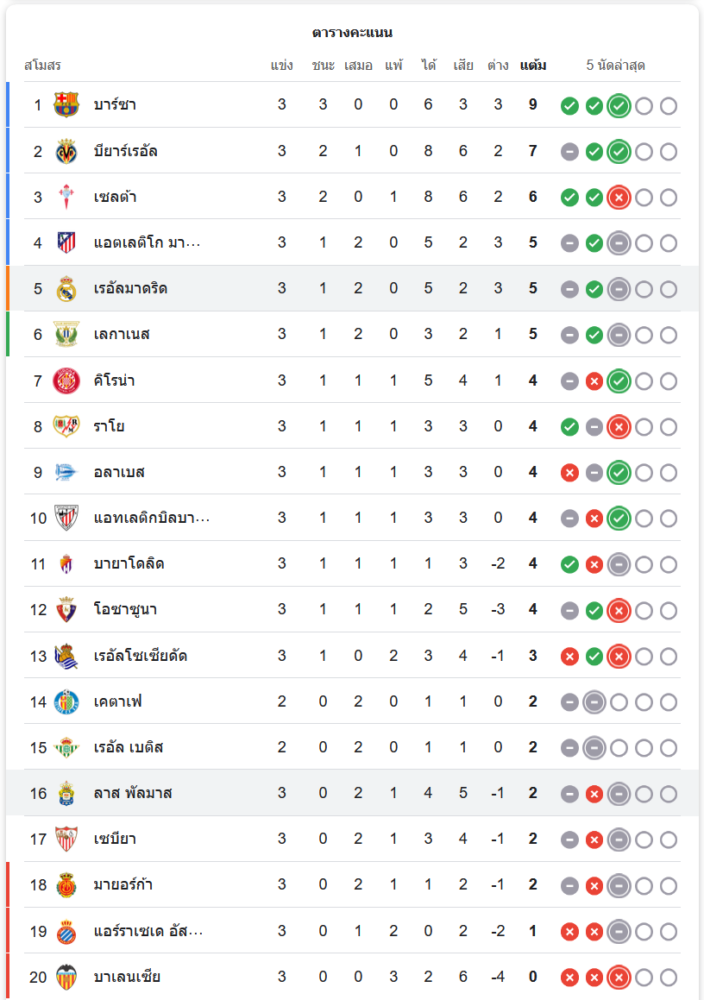
Task: Click Celta's red loss result circle
Action: click(619, 198)
